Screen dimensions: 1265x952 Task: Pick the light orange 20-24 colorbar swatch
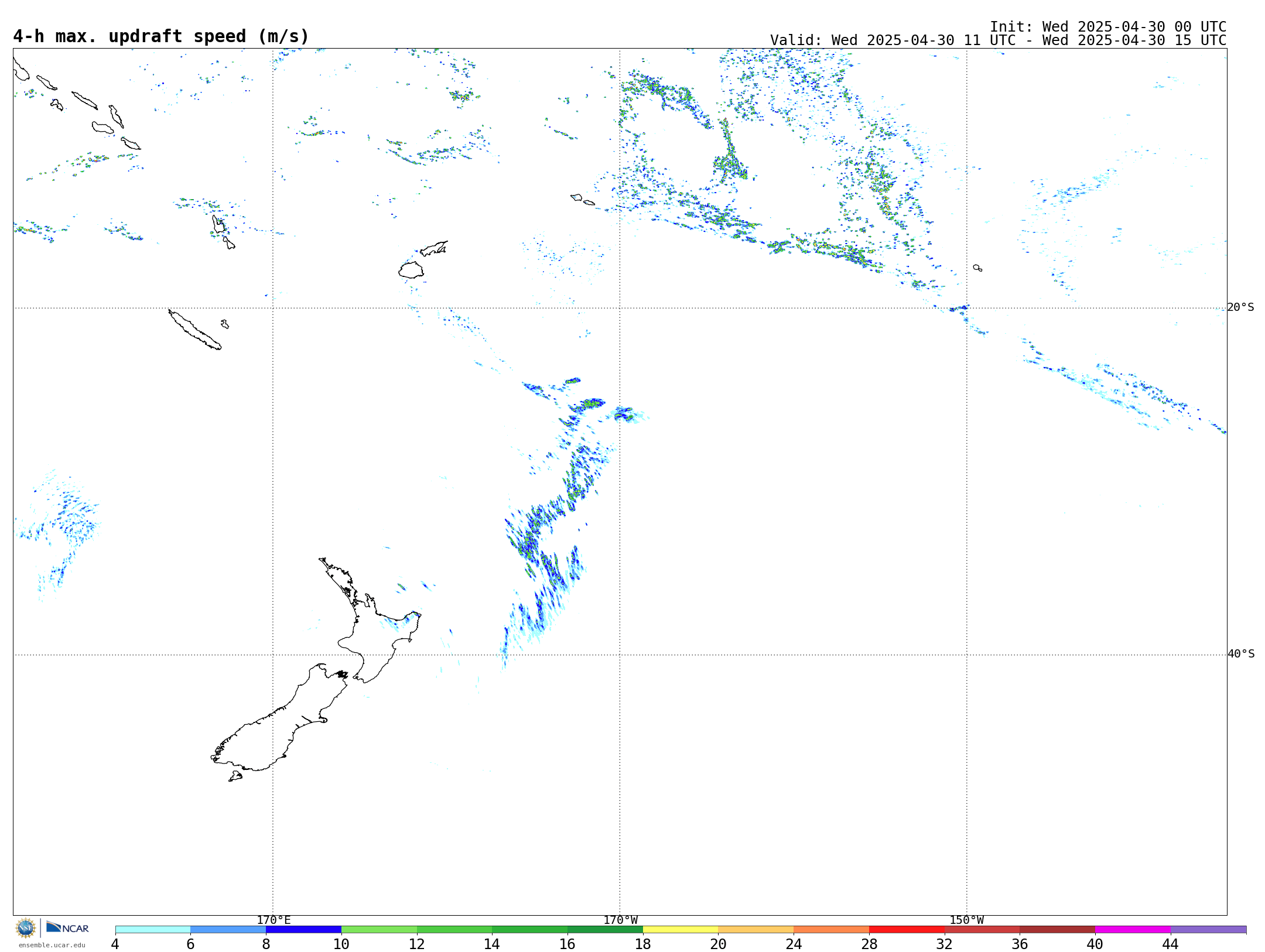coord(756,930)
